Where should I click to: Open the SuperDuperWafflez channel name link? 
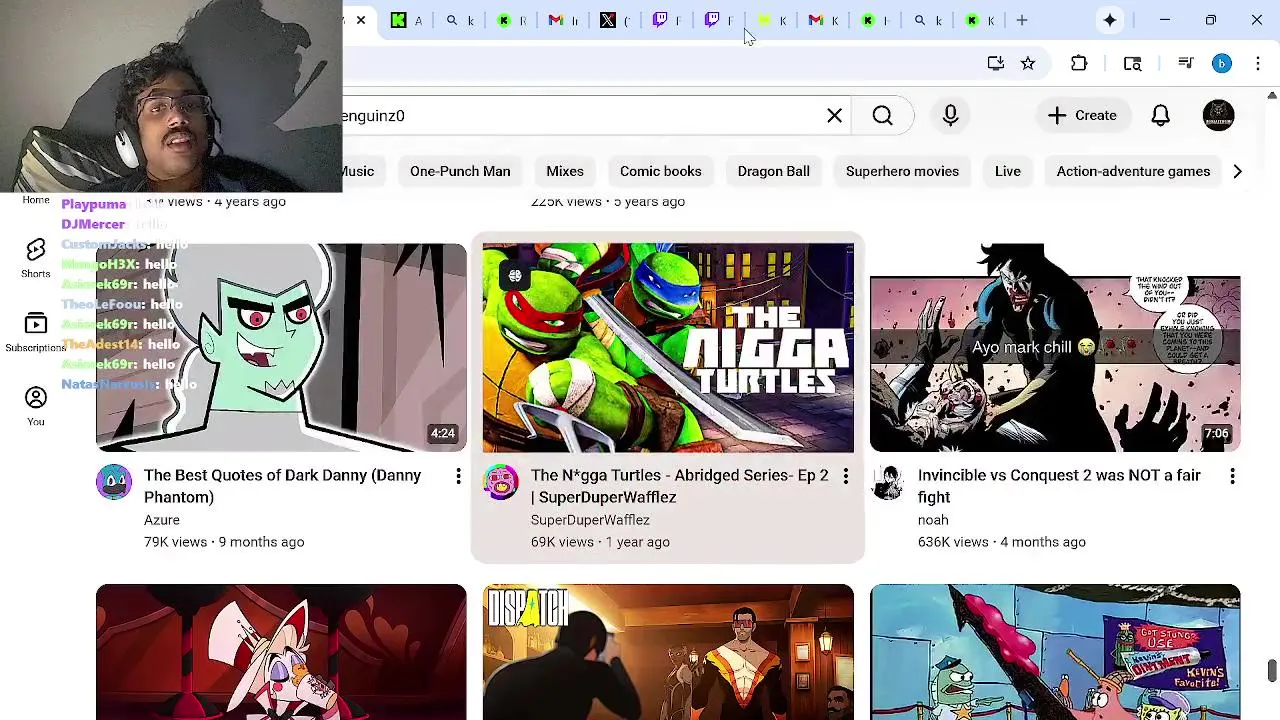[x=590, y=520]
